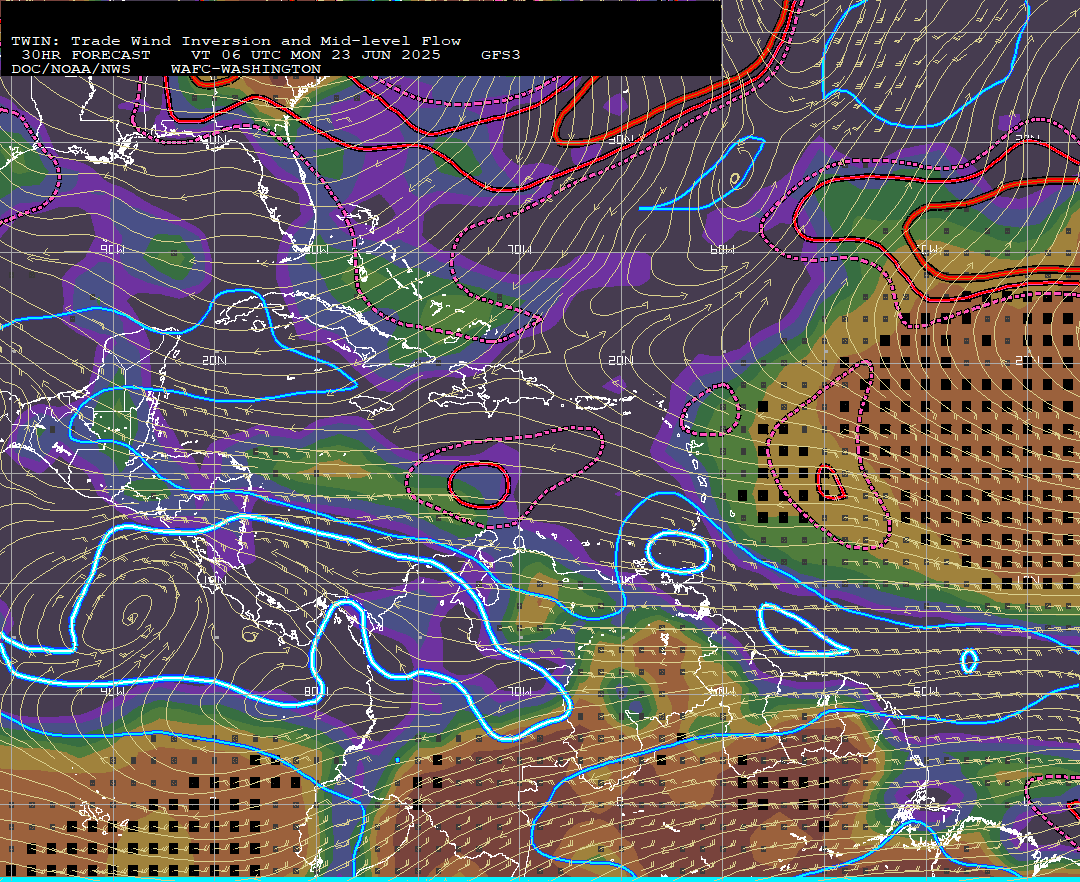
Task: Select the 20N label west of Cuba
Action: point(214,360)
